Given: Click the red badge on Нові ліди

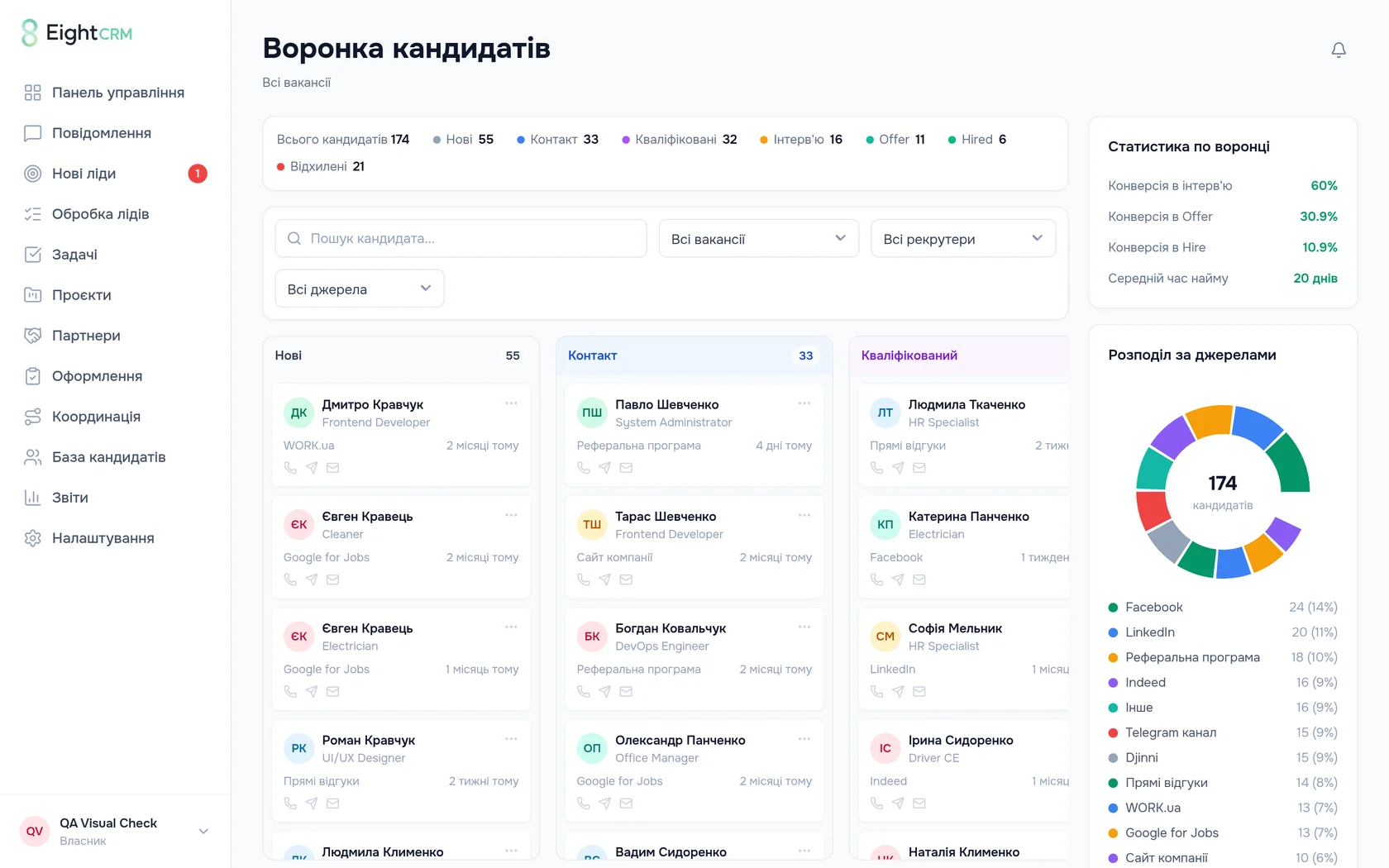Looking at the screenshot, I should (x=198, y=174).
